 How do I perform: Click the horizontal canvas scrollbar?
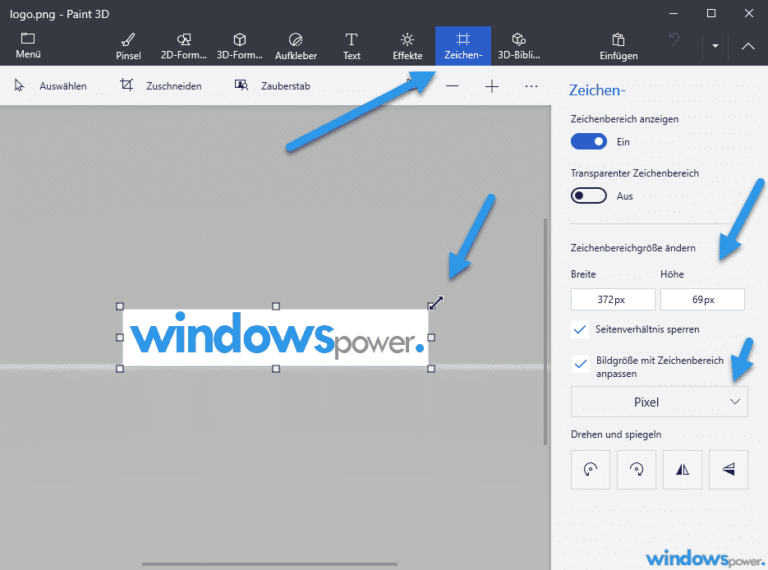tap(270, 564)
